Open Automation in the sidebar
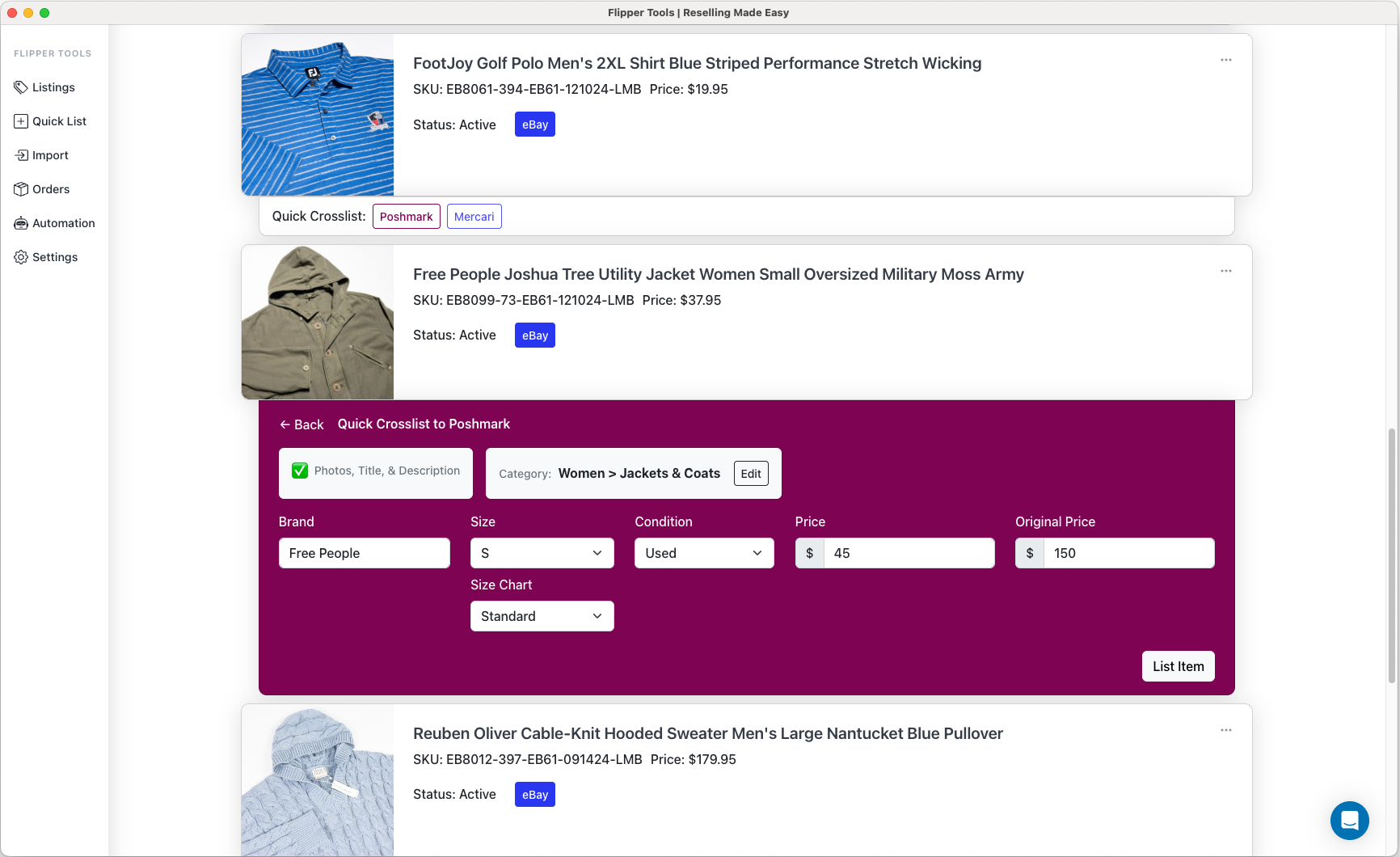 [x=55, y=223]
